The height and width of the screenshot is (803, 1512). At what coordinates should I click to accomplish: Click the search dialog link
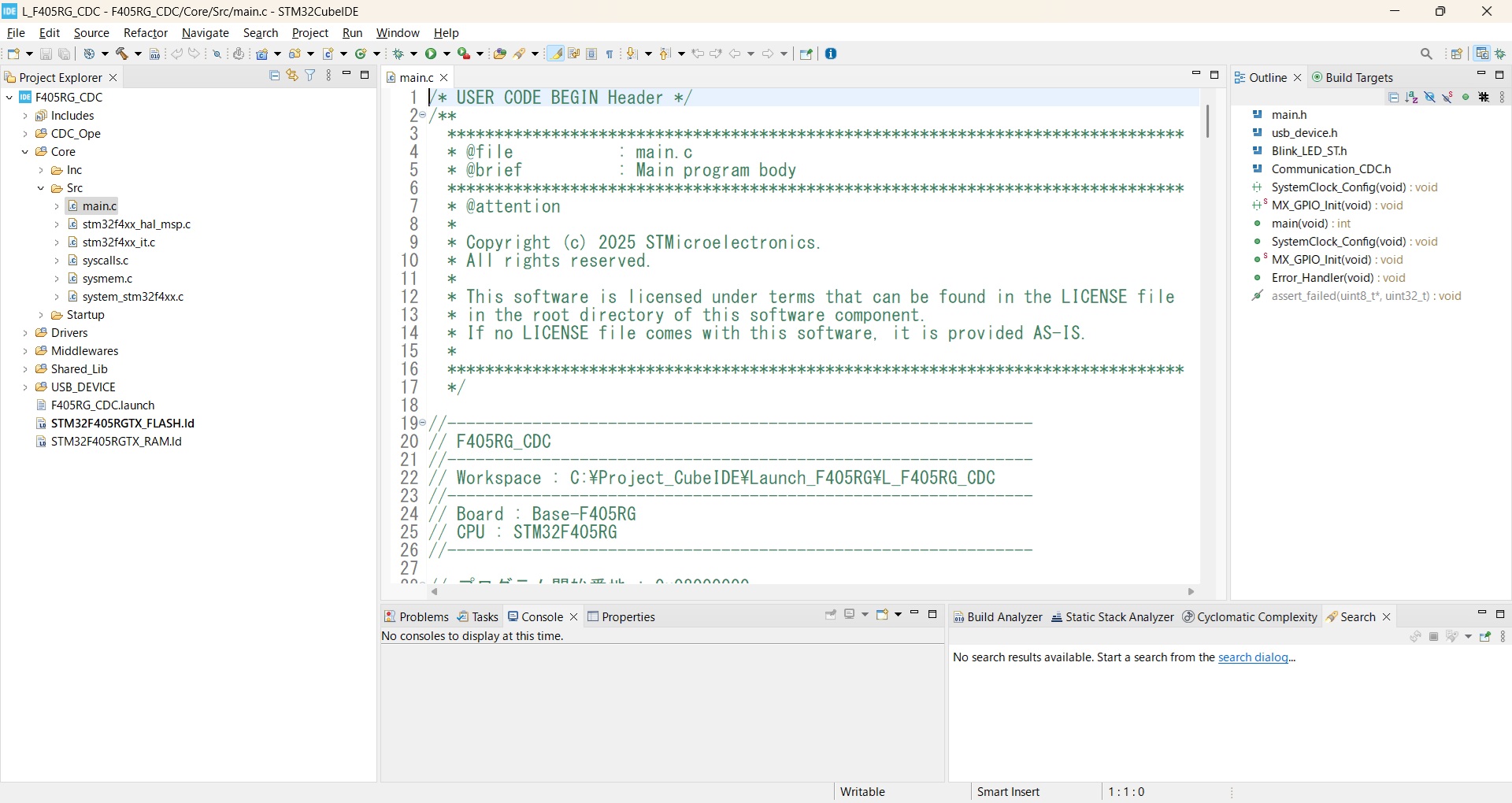click(x=1253, y=657)
